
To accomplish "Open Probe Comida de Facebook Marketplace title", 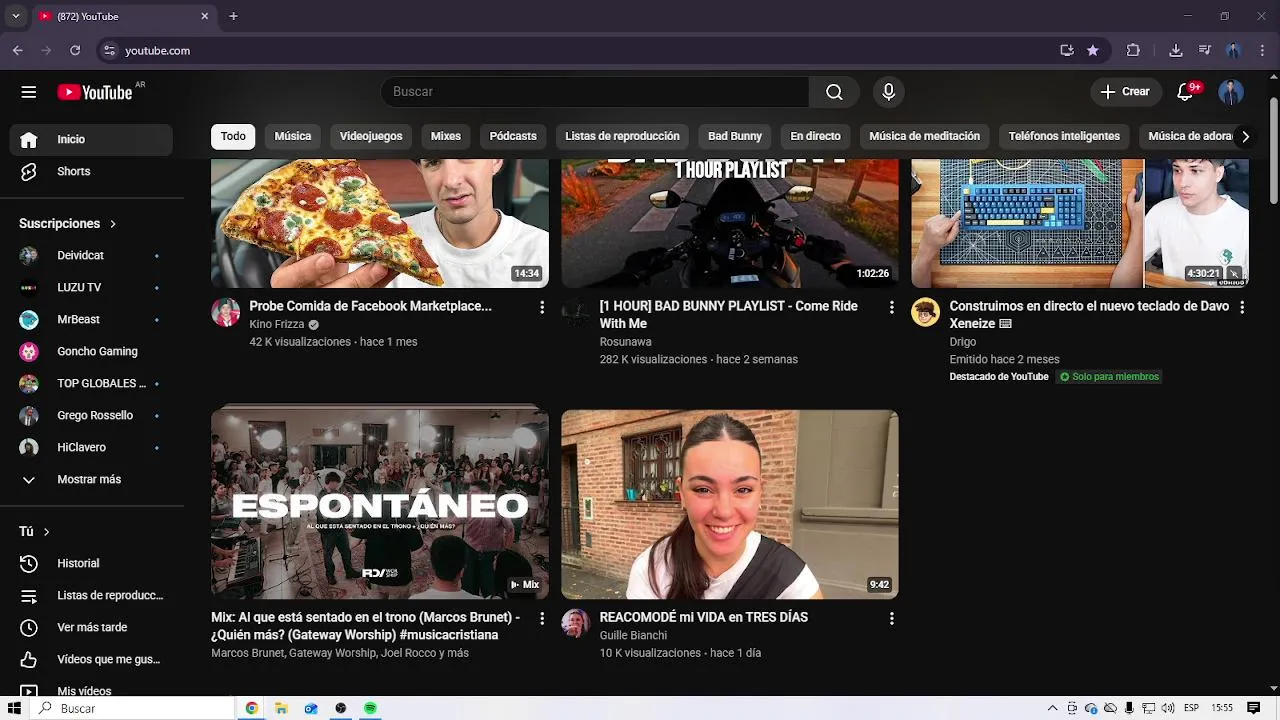I will pyautogui.click(x=370, y=306).
